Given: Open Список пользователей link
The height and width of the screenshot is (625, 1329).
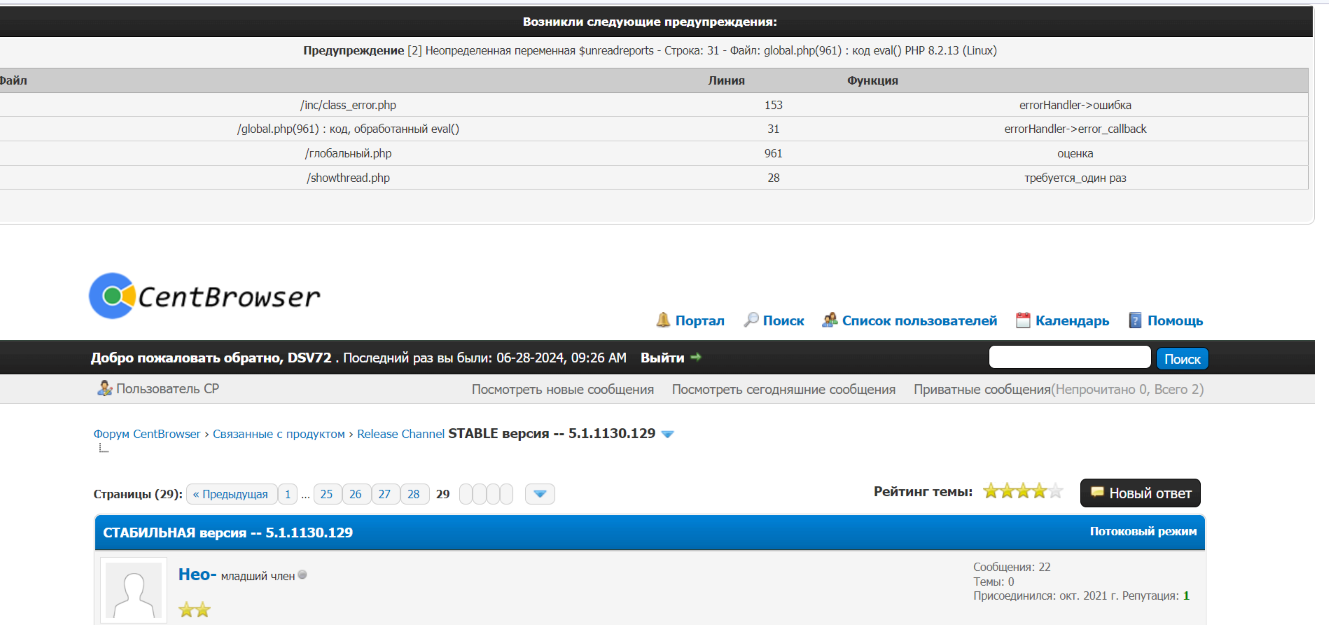Looking at the screenshot, I should 919,321.
